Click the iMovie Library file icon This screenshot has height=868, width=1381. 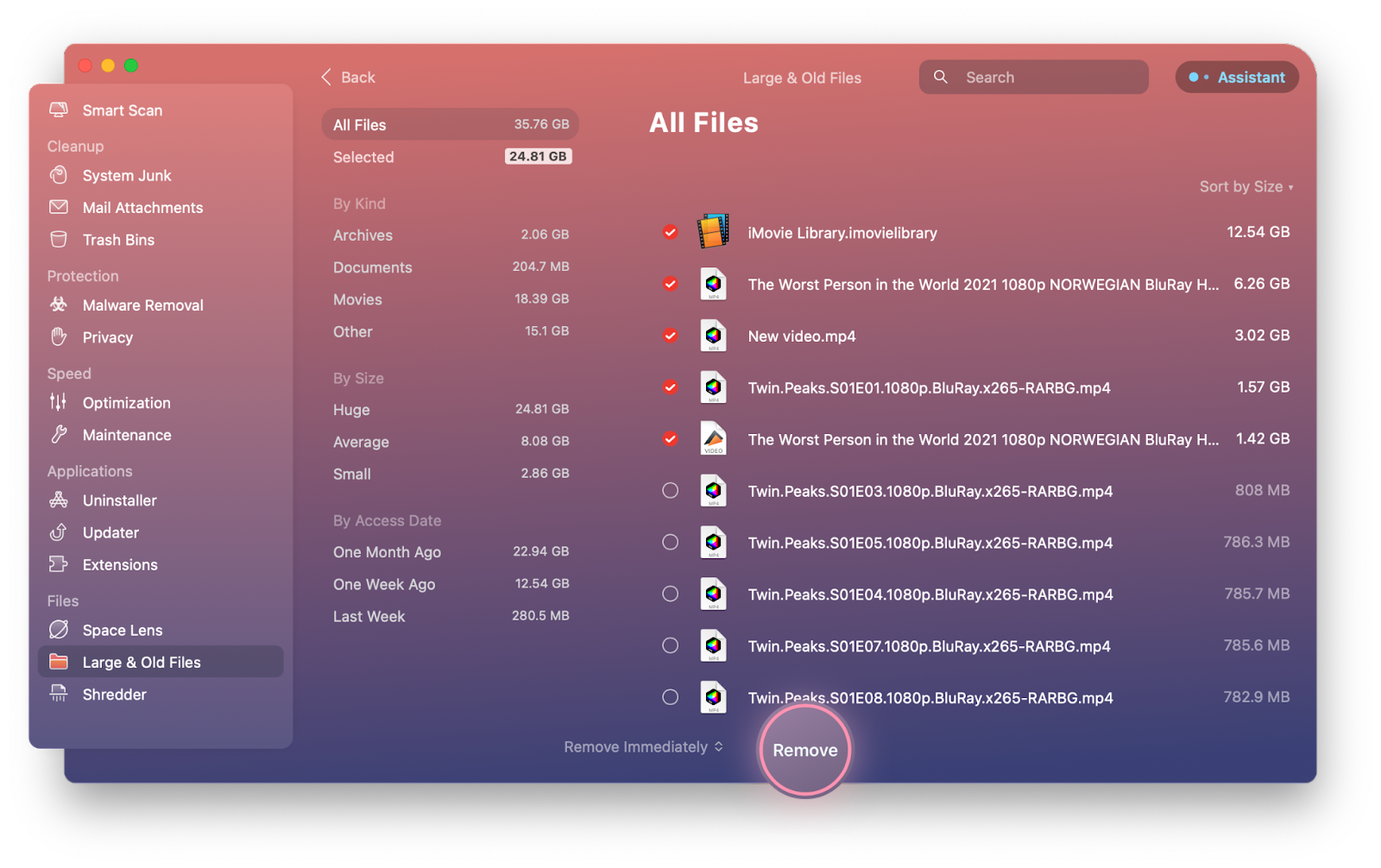click(x=713, y=231)
